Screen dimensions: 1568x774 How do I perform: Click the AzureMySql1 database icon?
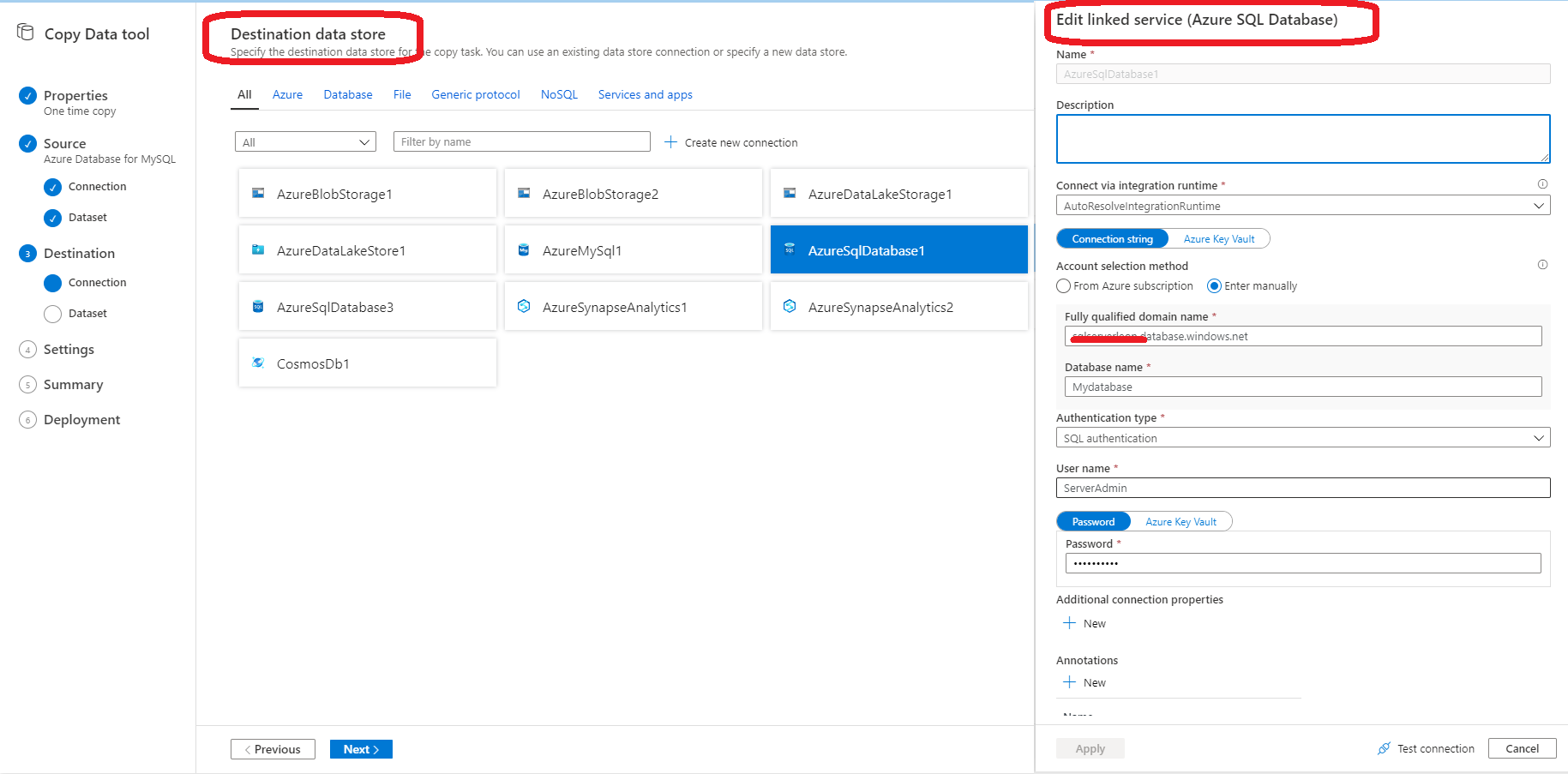click(524, 250)
